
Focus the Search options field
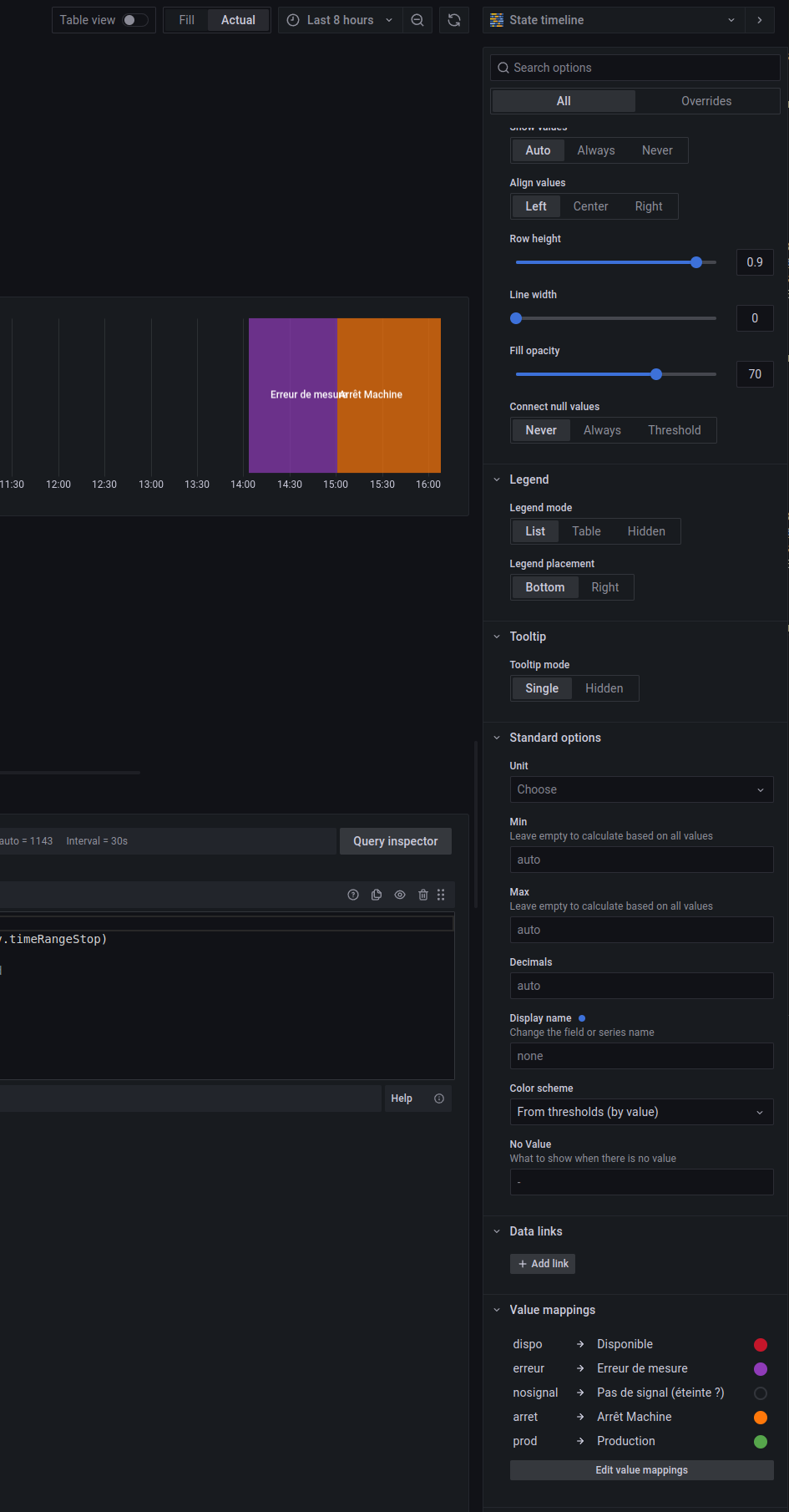[x=635, y=68]
